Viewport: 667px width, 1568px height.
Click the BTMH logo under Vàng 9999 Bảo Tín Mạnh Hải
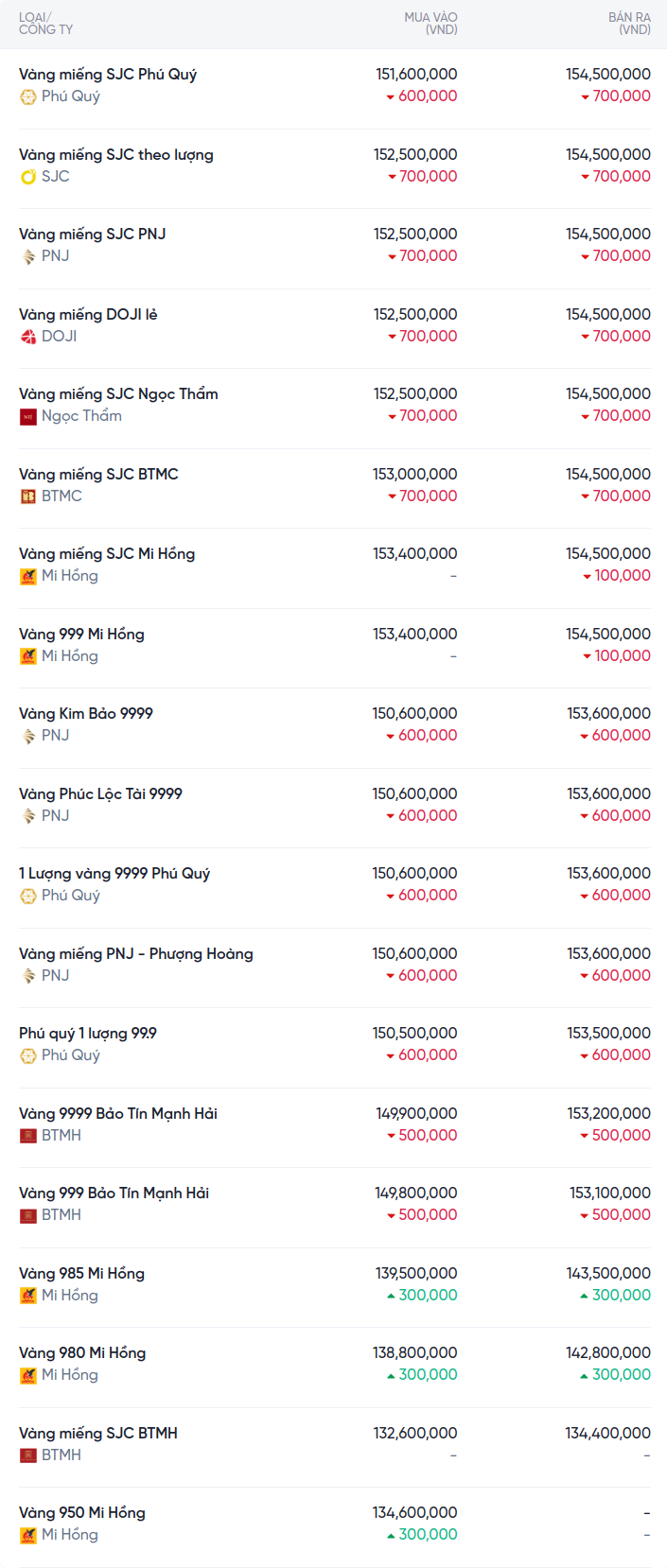[x=28, y=1136]
